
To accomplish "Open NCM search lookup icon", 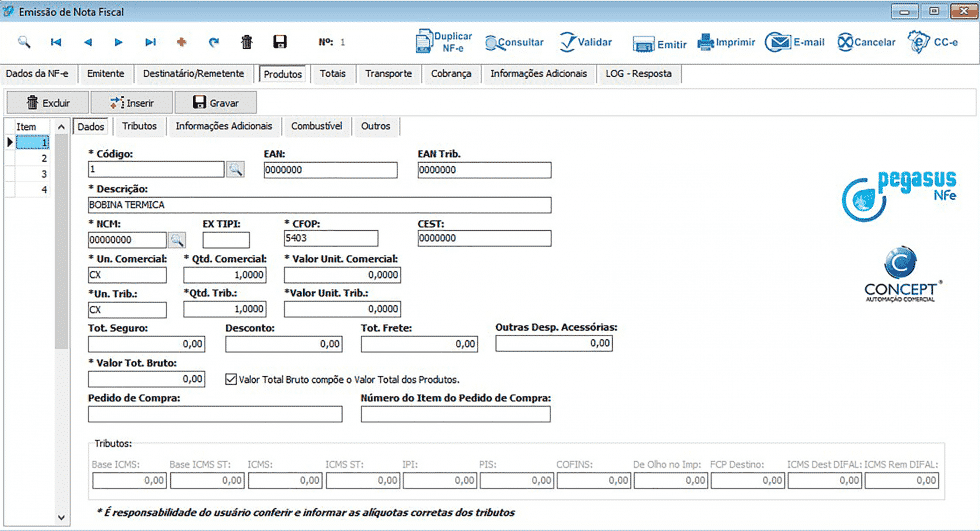I will 177,240.
